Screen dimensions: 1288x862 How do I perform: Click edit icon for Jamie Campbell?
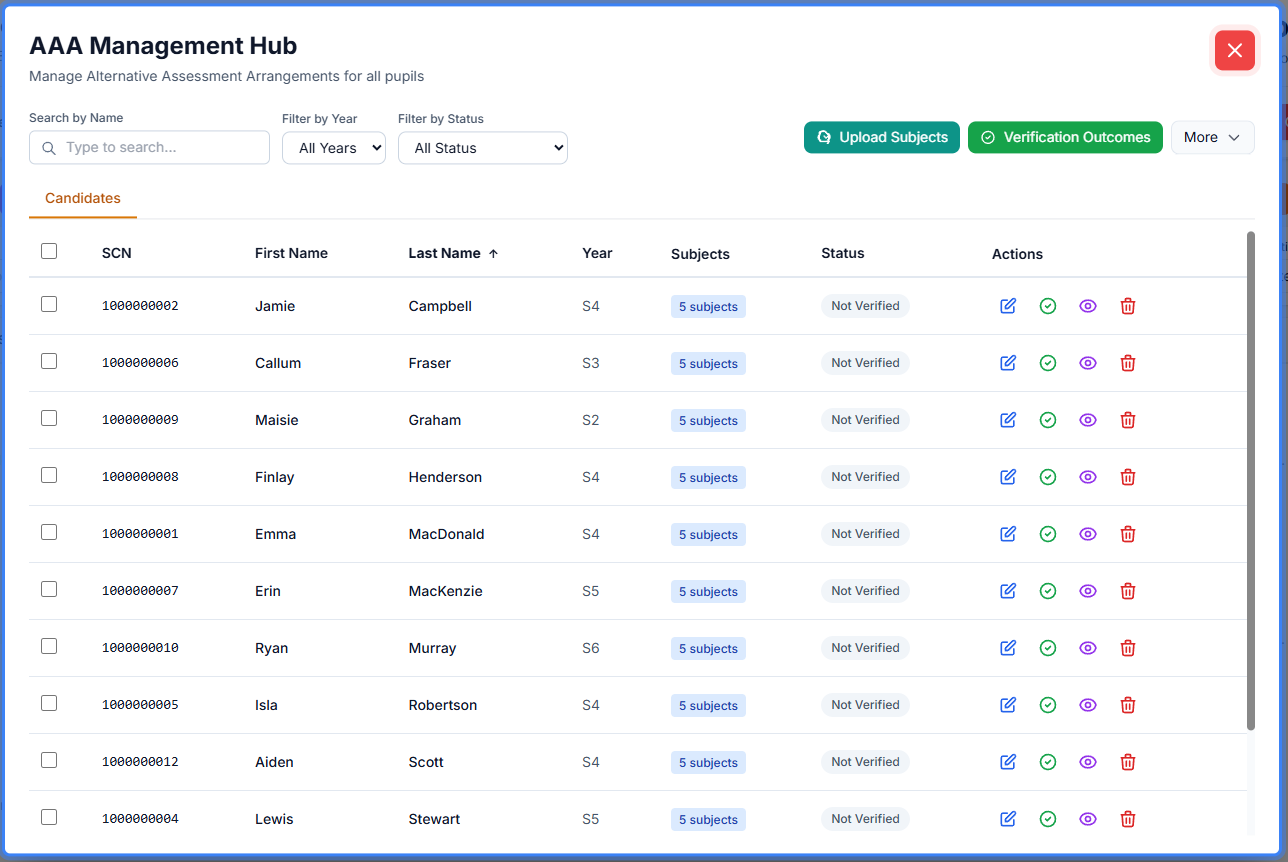click(x=1008, y=306)
